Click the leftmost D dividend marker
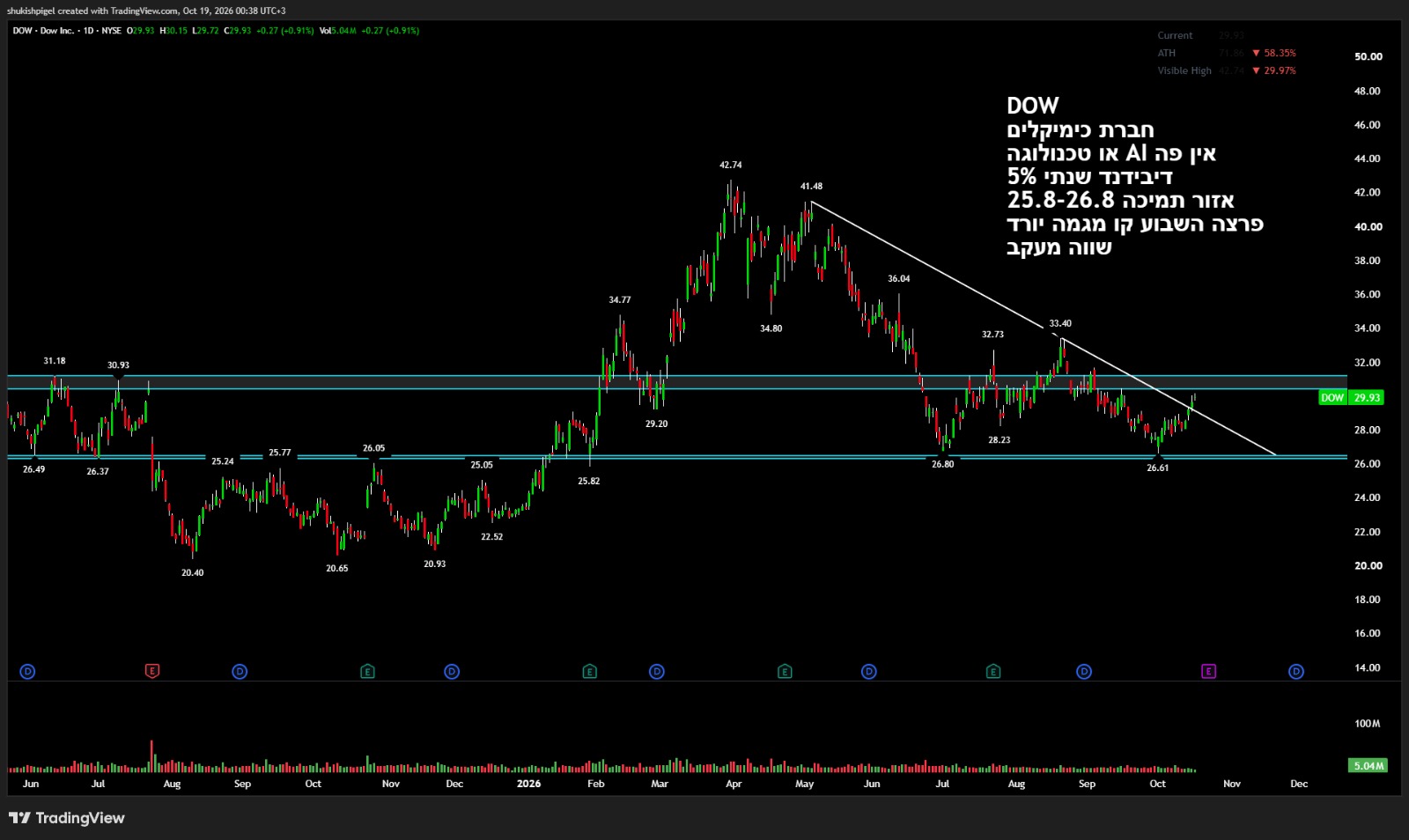Viewport: 1409px width, 840px height. tap(27, 671)
